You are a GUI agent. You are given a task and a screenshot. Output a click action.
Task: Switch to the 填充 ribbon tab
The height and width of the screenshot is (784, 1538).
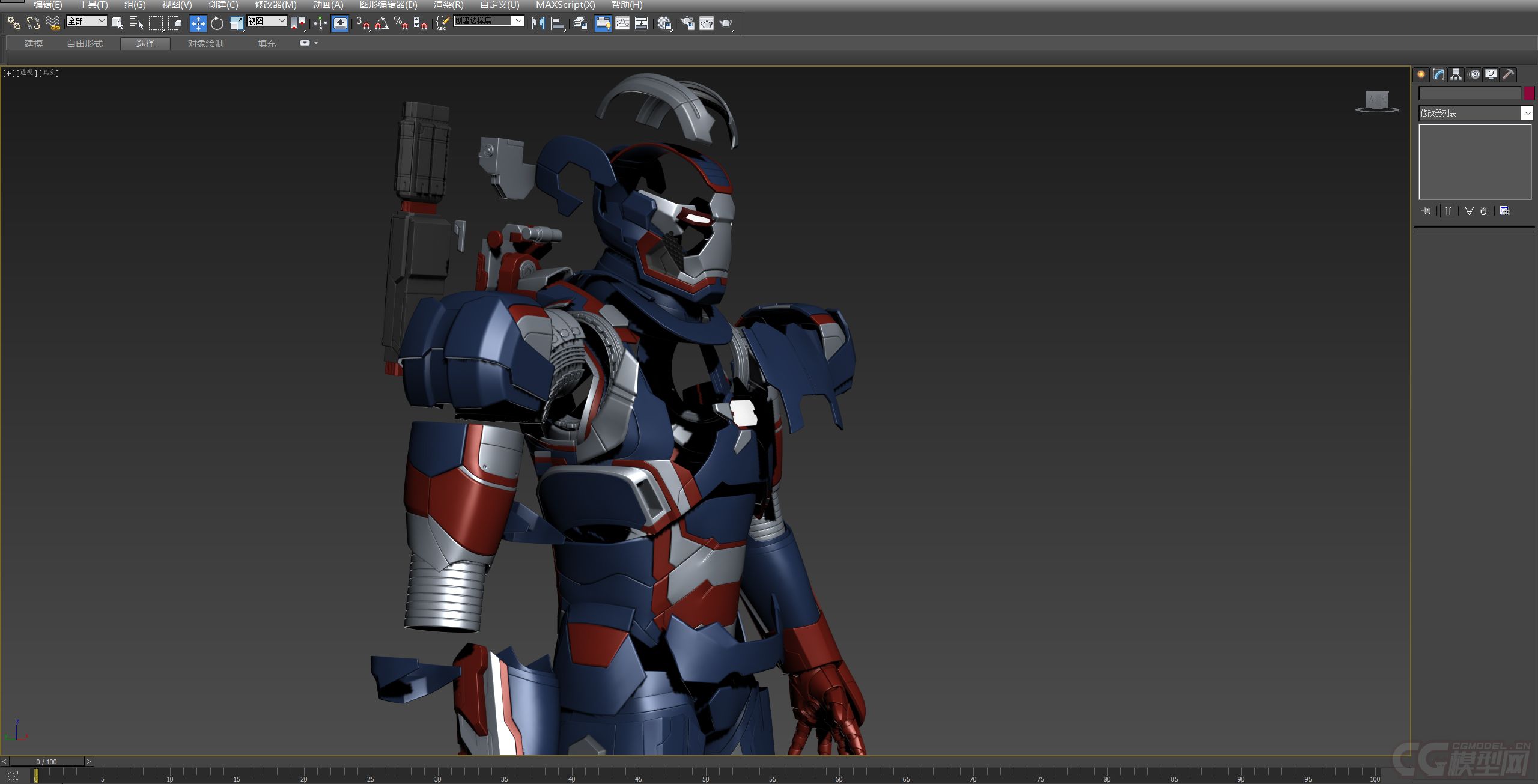267,44
